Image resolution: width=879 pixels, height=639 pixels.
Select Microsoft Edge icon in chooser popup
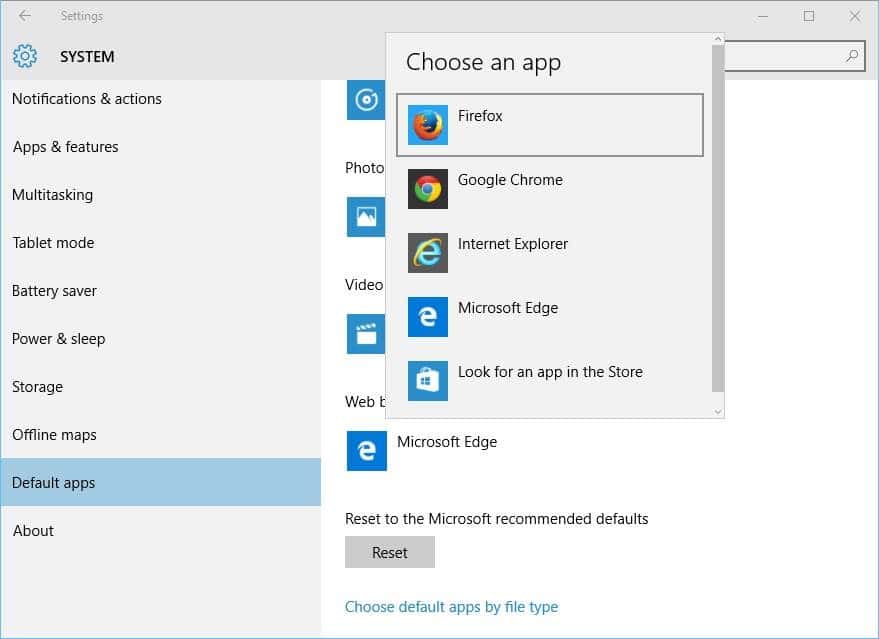point(428,317)
